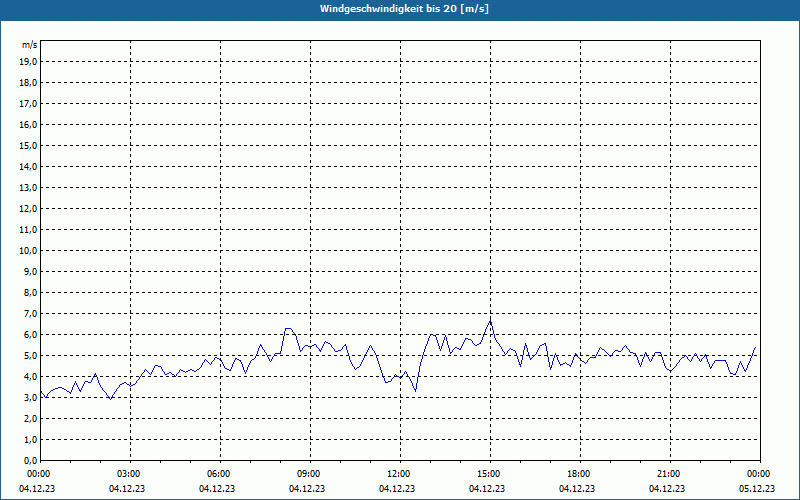Viewport: 800px width, 500px height.
Task: Click the 1,0 y-axis label
Action: click(30, 439)
